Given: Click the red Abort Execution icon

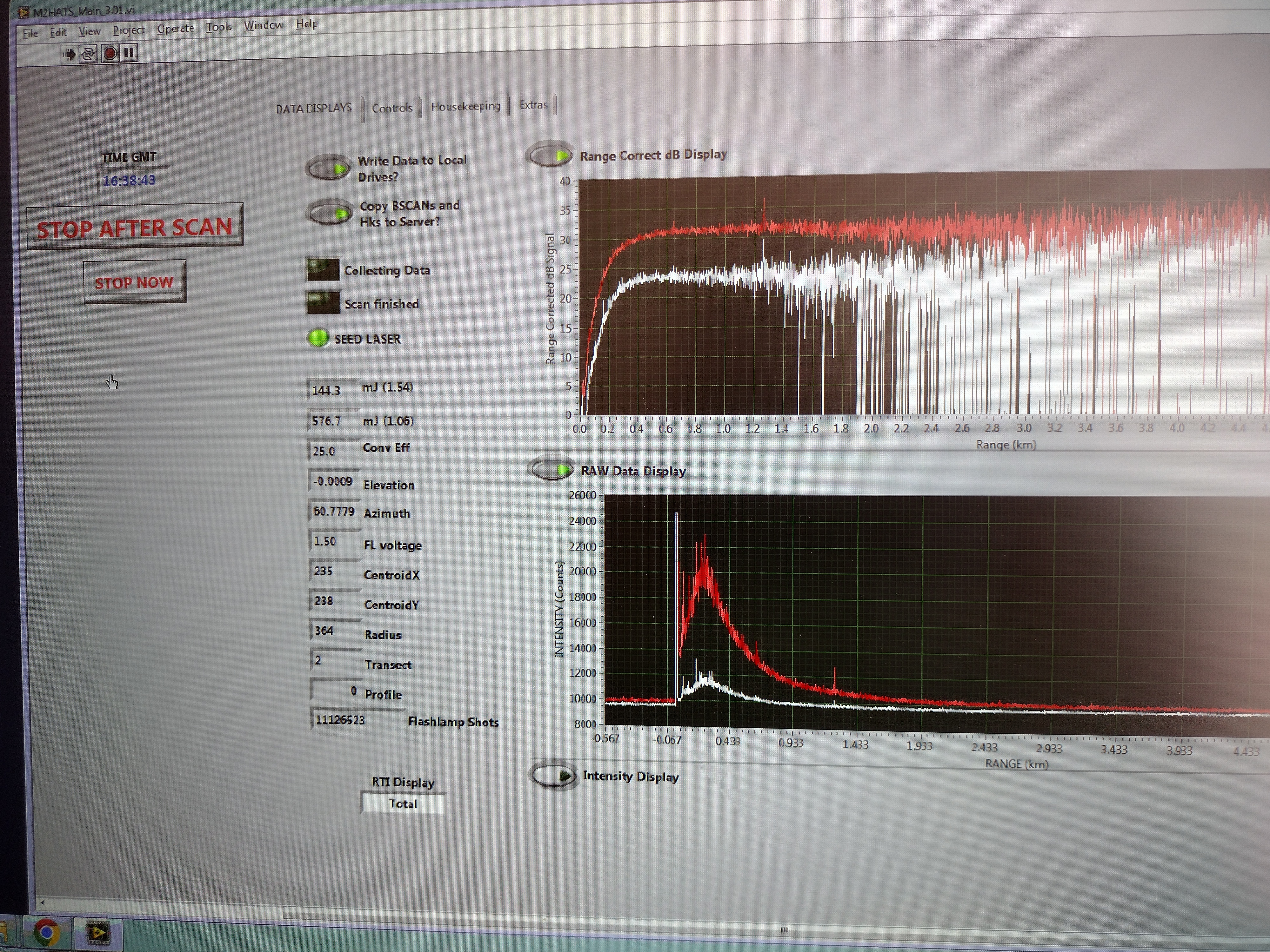Looking at the screenshot, I should click(x=110, y=54).
